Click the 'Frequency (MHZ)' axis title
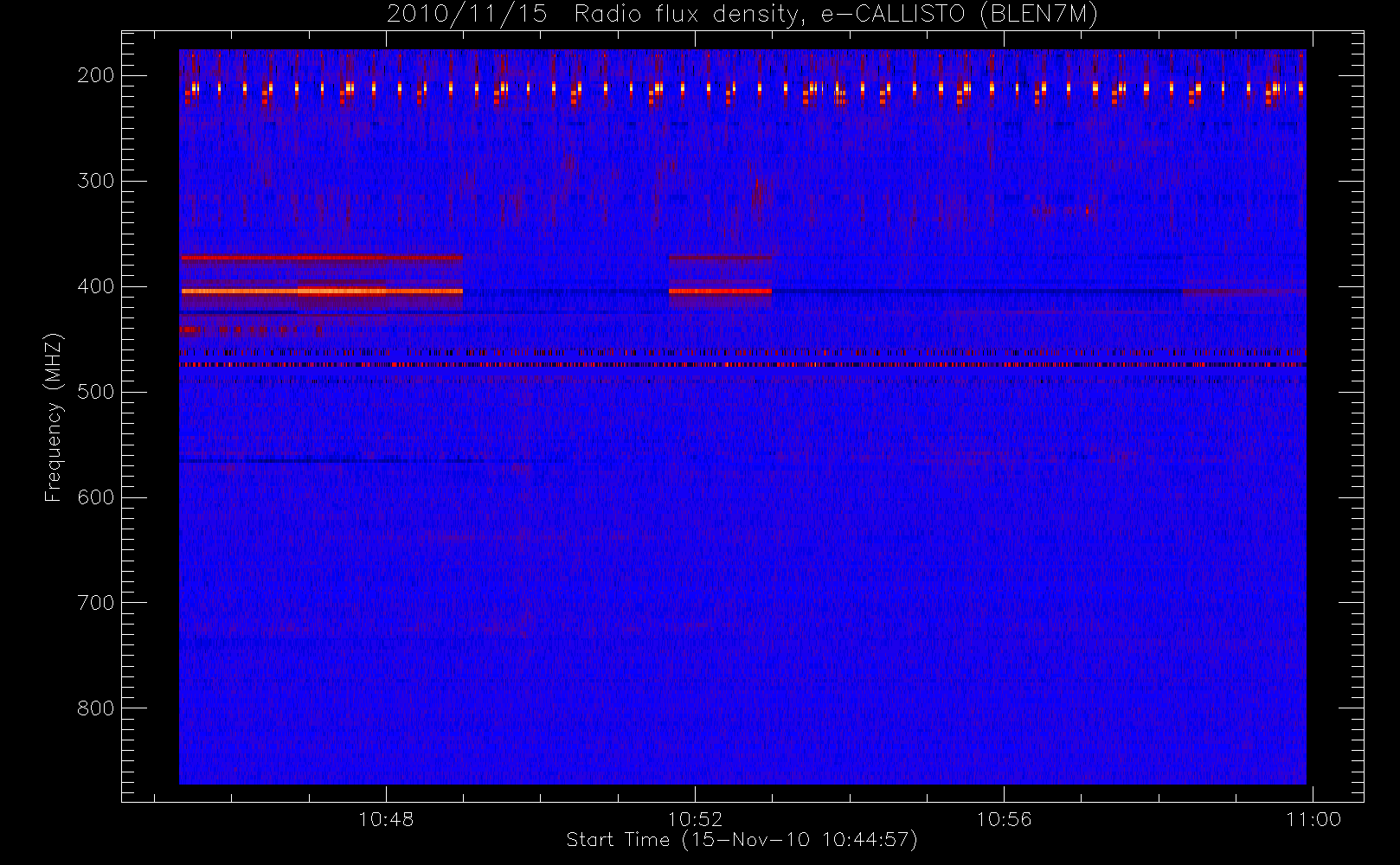The width and height of the screenshot is (1400, 865). pyautogui.click(x=54, y=417)
